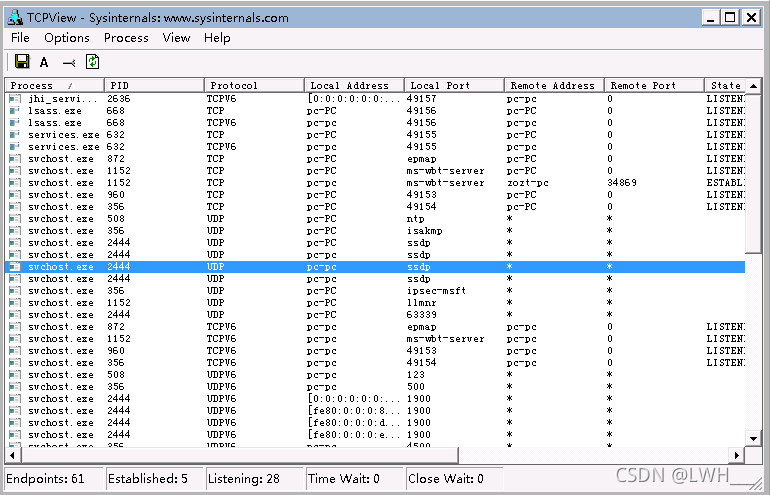Open the File menu

click(20, 38)
